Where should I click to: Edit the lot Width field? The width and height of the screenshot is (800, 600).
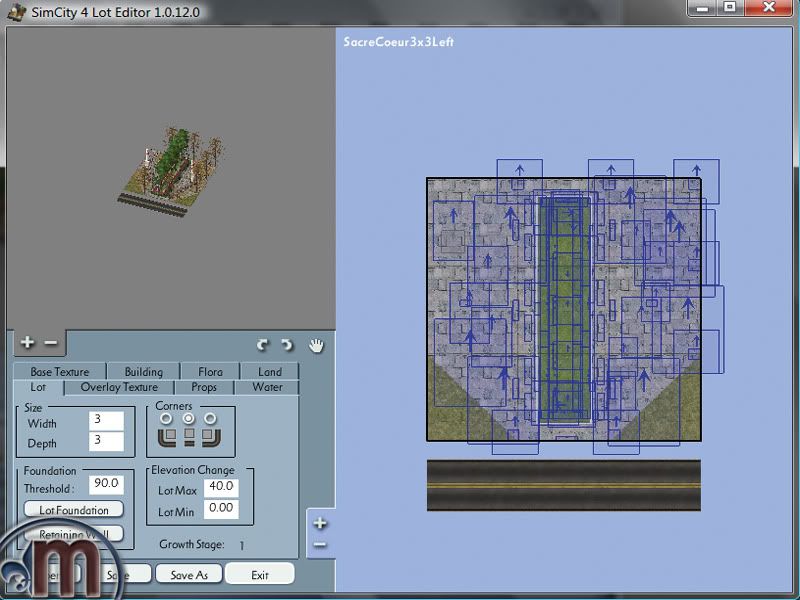(106, 421)
